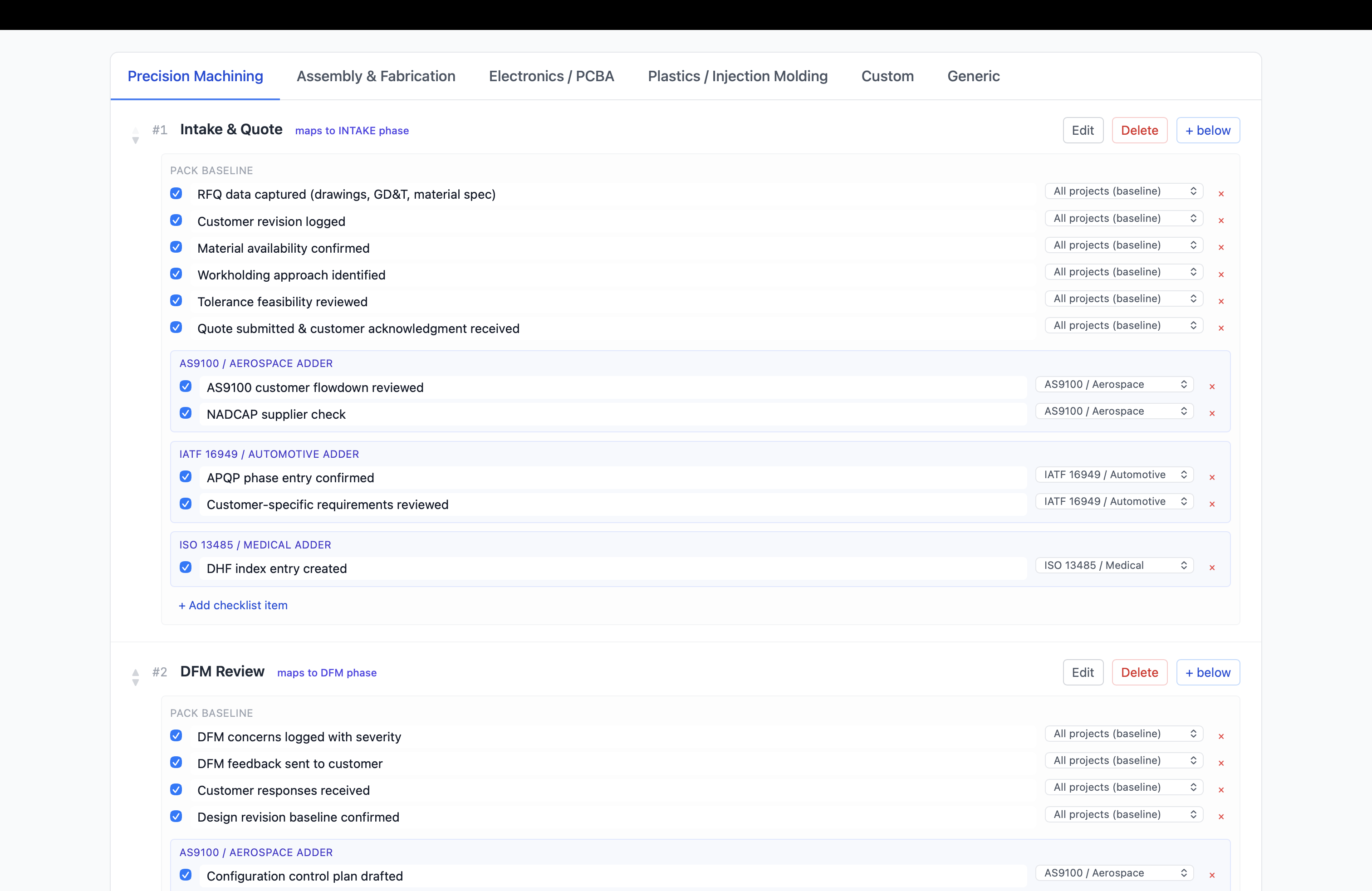Switch to Plastics / Injection Molding tab
Viewport: 1372px width, 891px height.
point(738,76)
